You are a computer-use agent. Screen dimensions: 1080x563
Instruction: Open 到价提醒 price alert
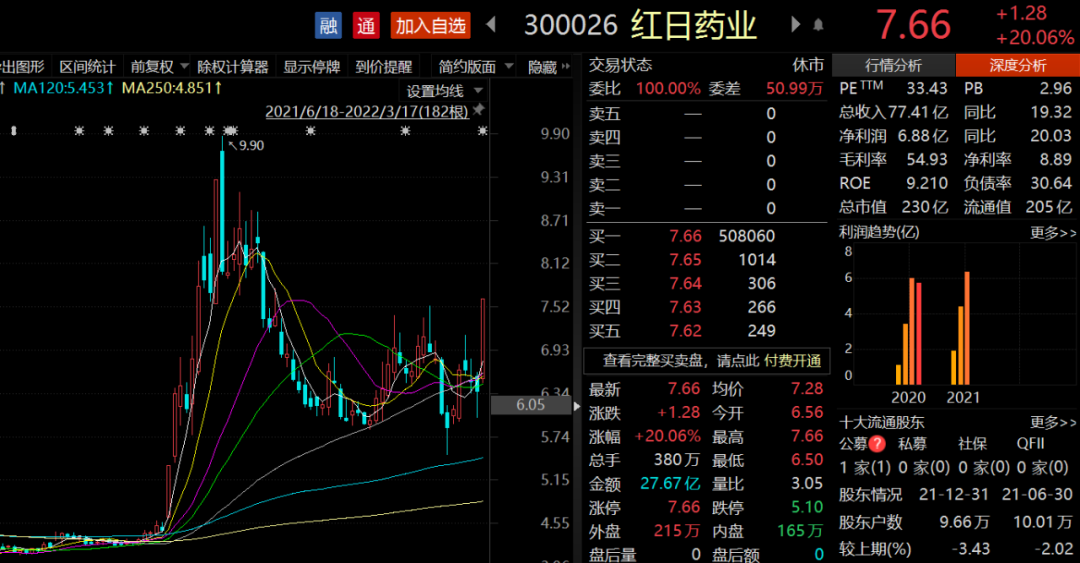(384, 67)
